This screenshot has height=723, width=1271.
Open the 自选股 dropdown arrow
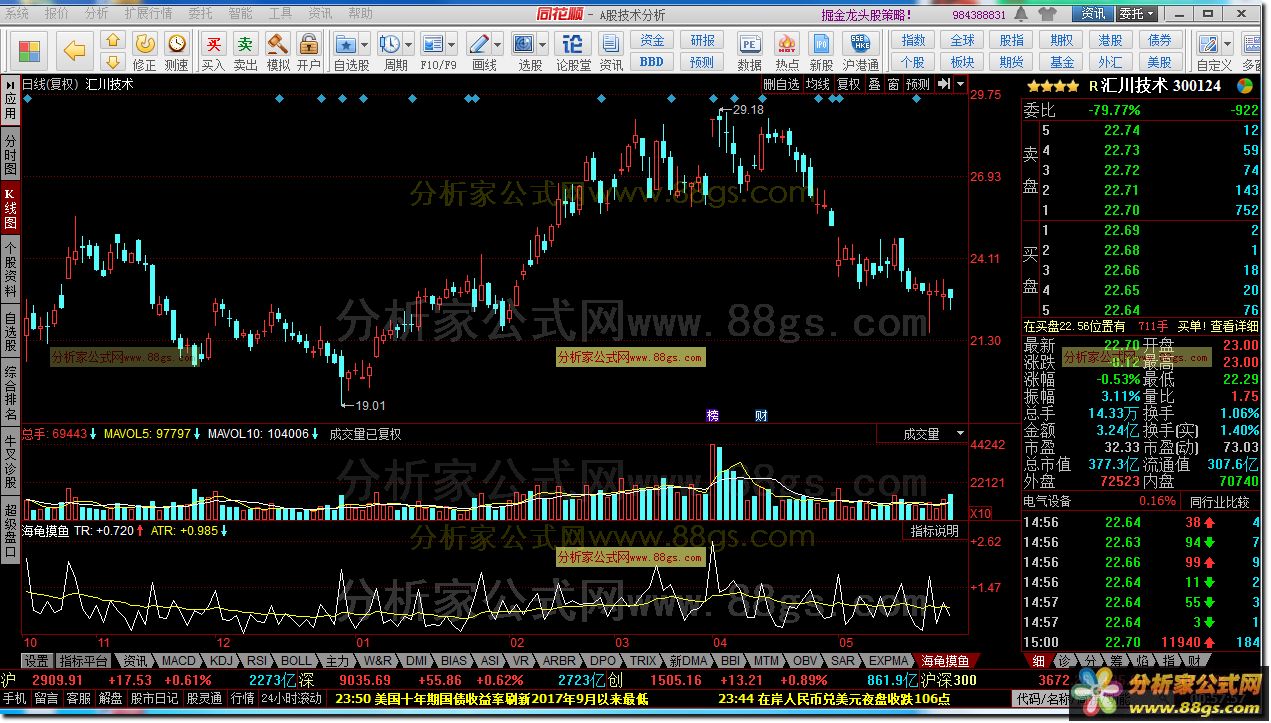(x=364, y=46)
